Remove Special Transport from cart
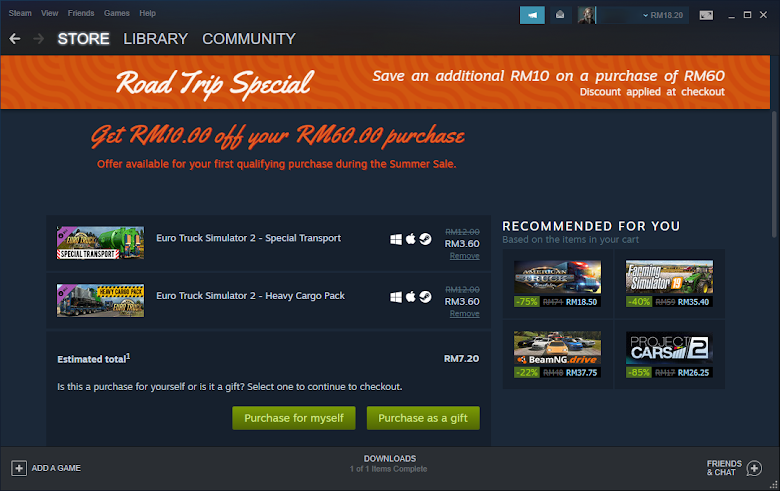 [x=465, y=256]
